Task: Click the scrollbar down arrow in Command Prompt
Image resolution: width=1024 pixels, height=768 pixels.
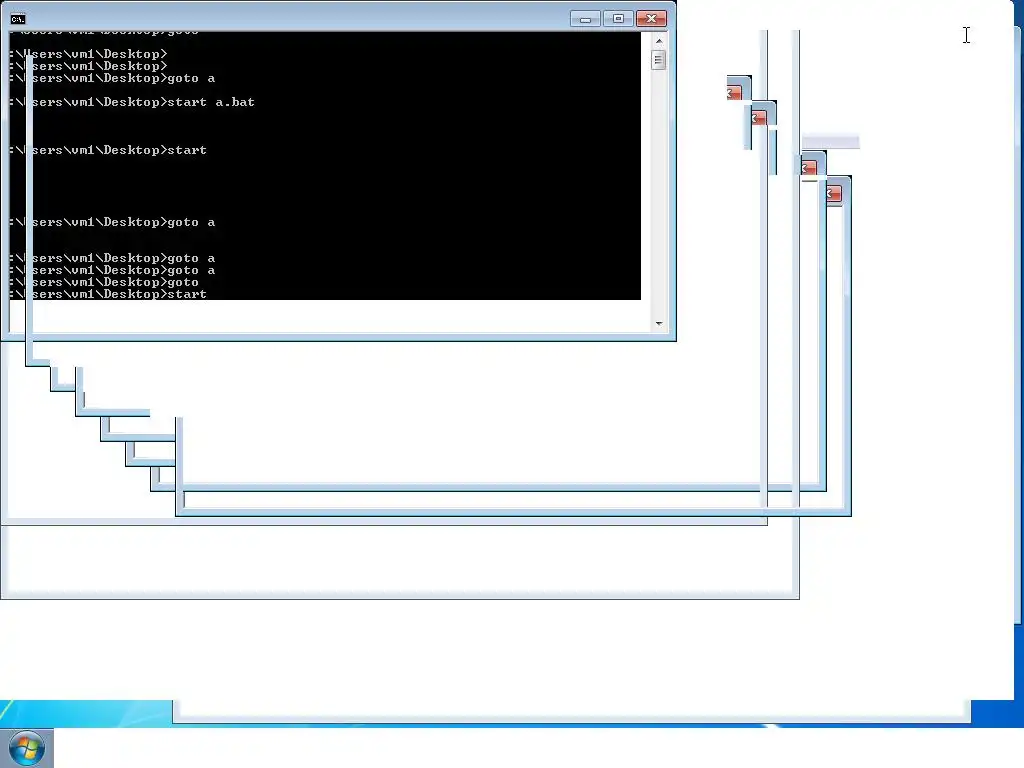Action: [658, 323]
